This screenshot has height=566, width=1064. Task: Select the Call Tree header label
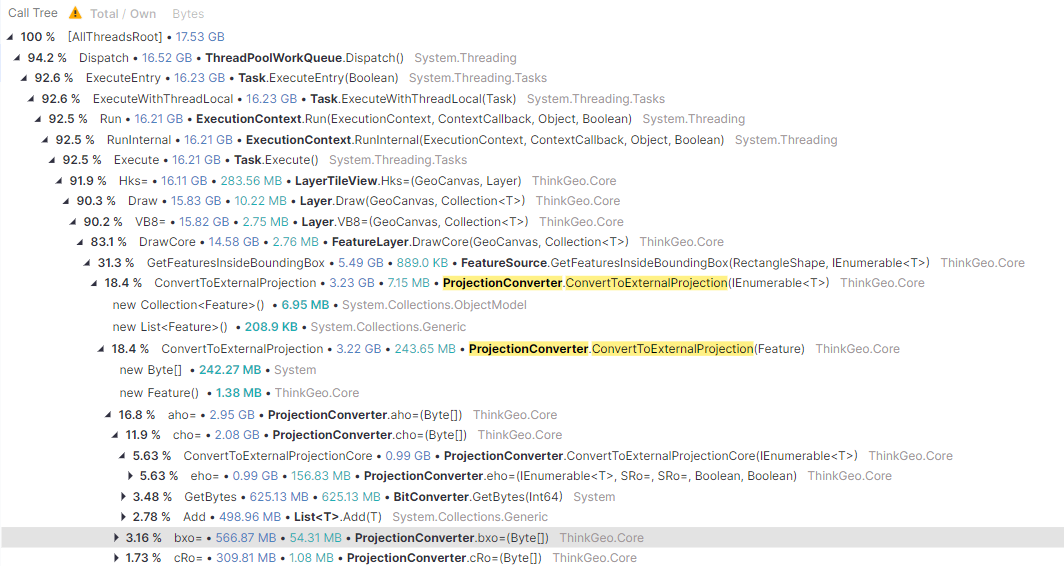coord(33,13)
